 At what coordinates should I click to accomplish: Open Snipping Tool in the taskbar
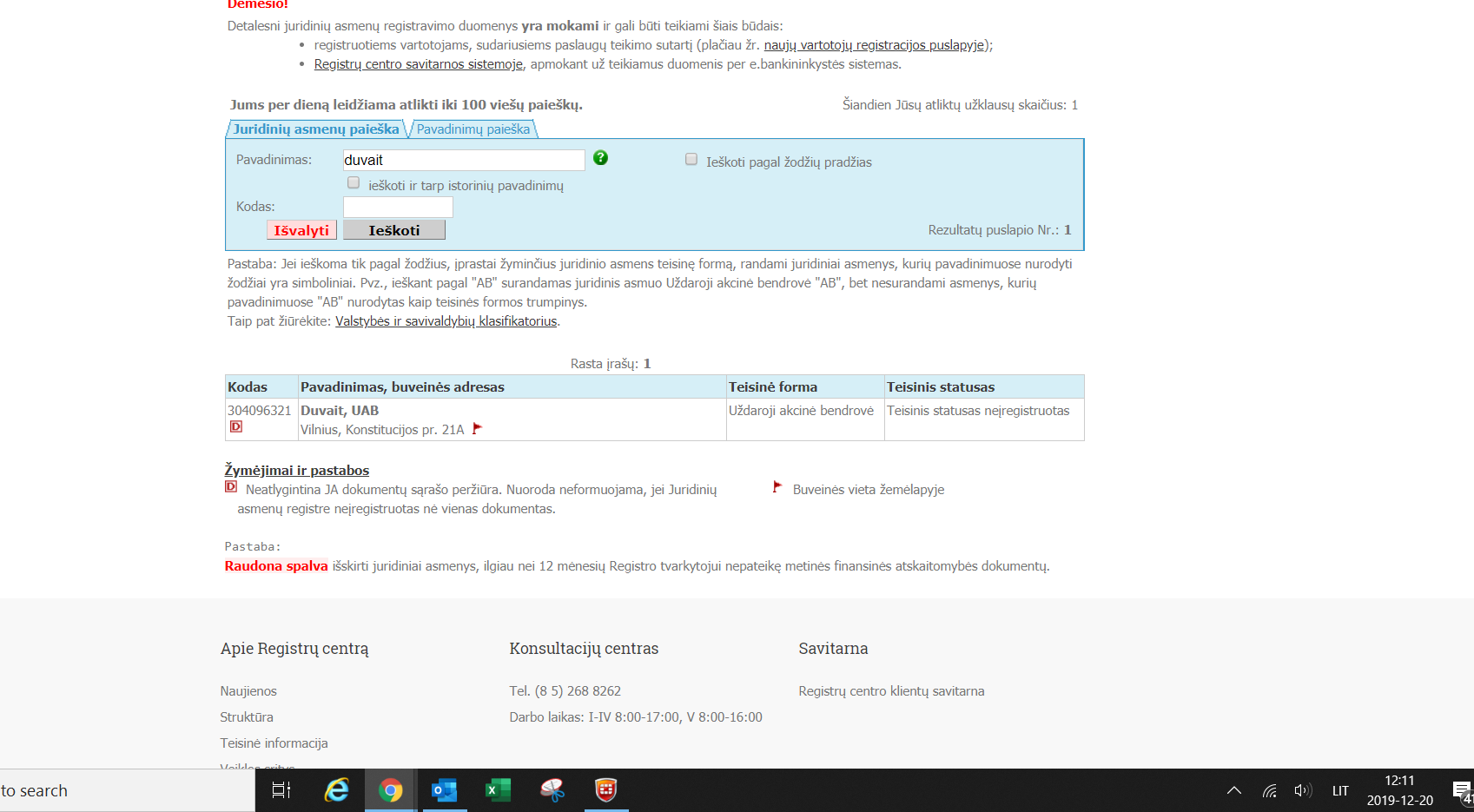coord(552,790)
